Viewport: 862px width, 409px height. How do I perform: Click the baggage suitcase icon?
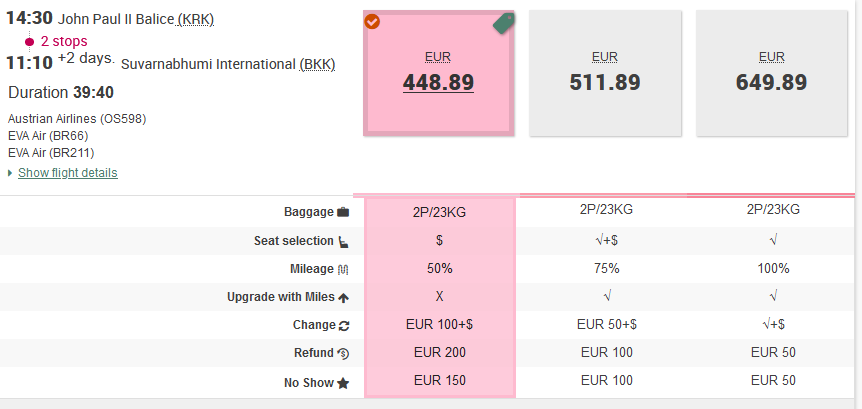(343, 212)
